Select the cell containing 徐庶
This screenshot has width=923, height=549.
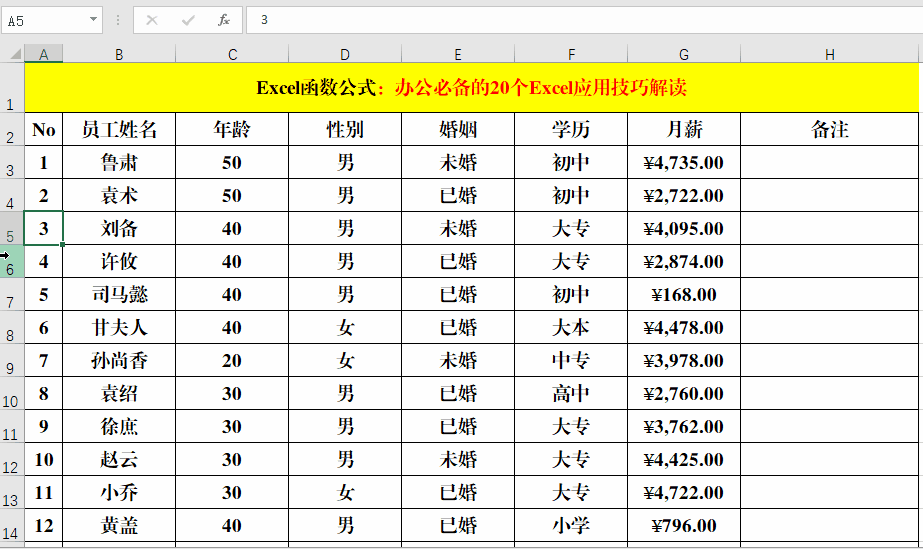[x=119, y=425]
